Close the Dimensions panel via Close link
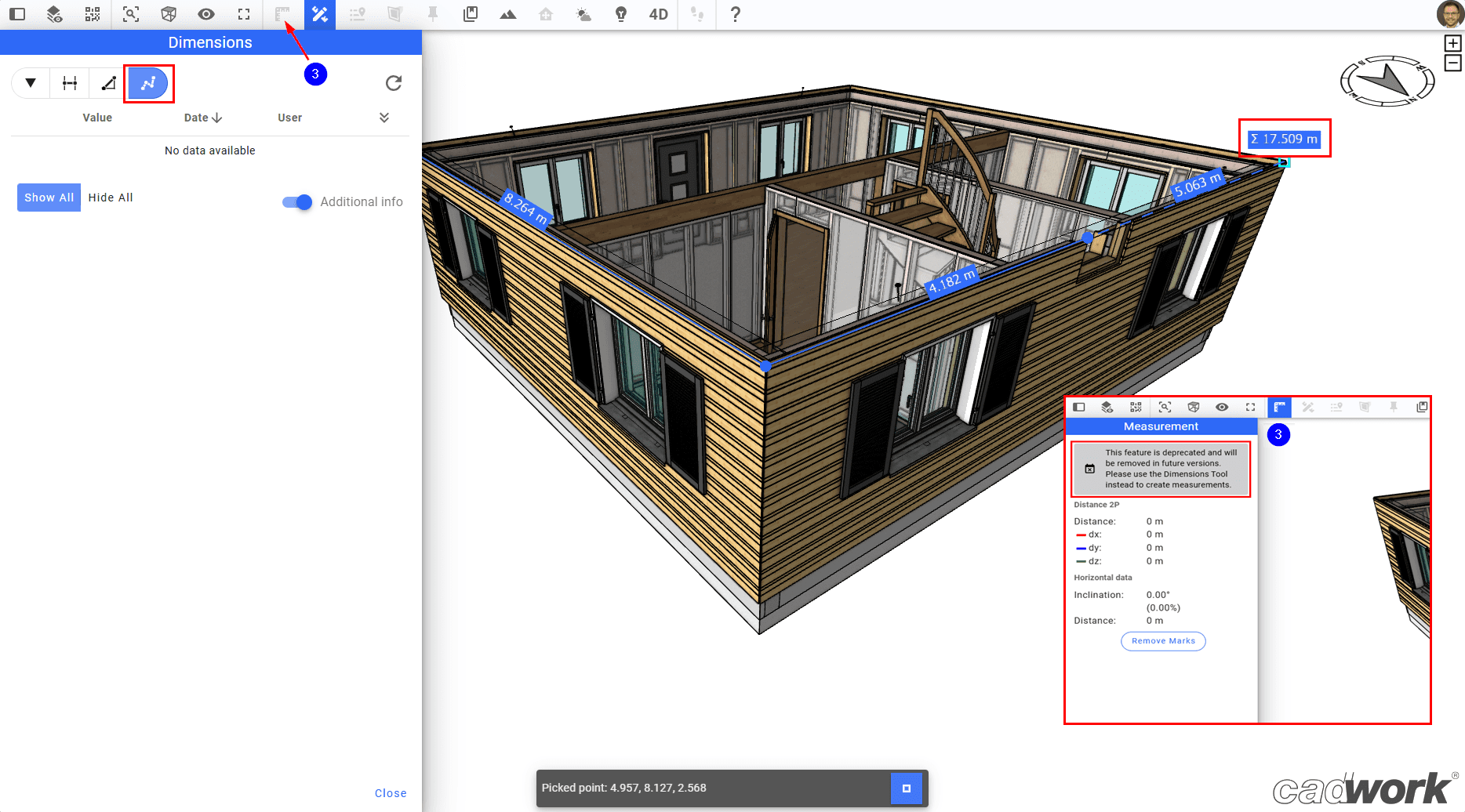This screenshot has width=1465, height=812. click(390, 793)
